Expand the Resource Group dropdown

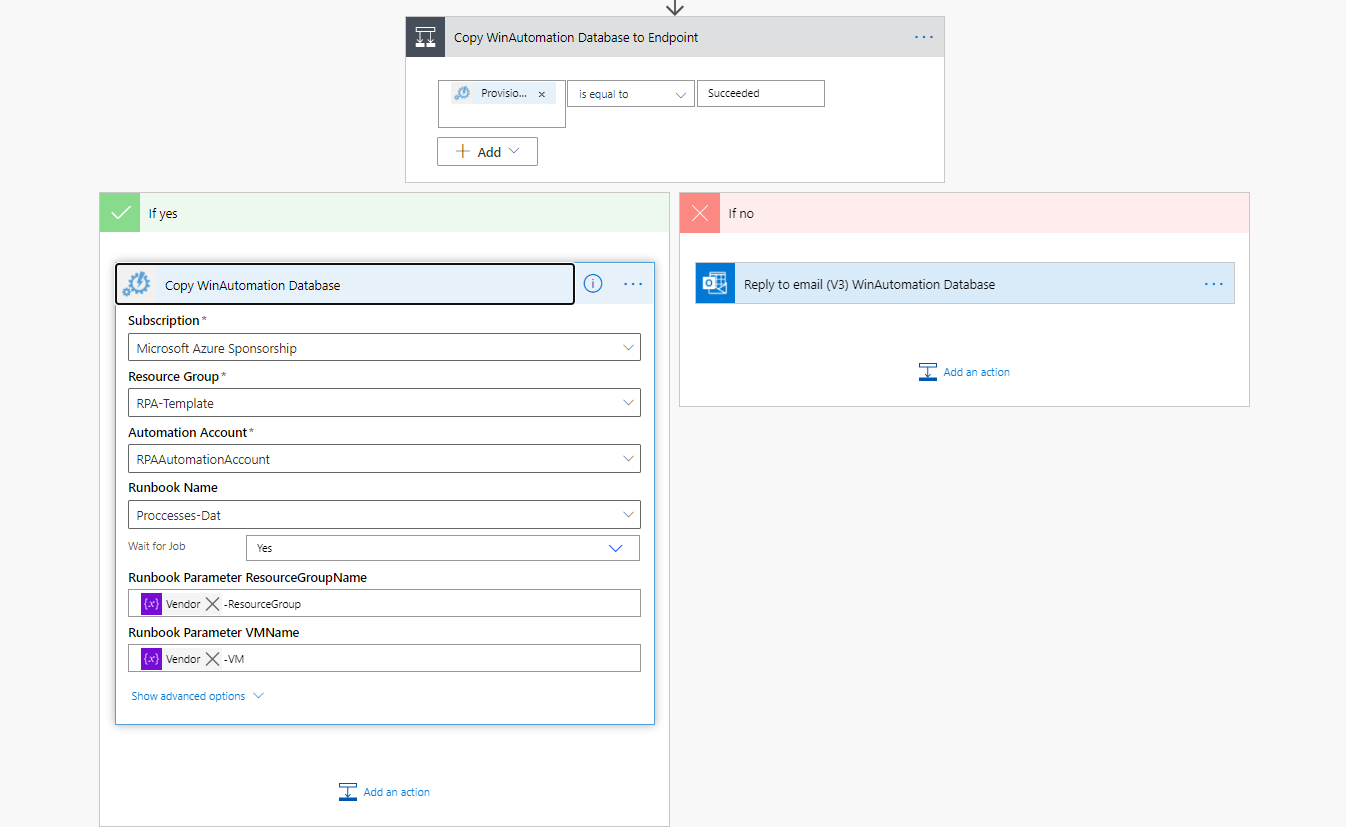384,403
